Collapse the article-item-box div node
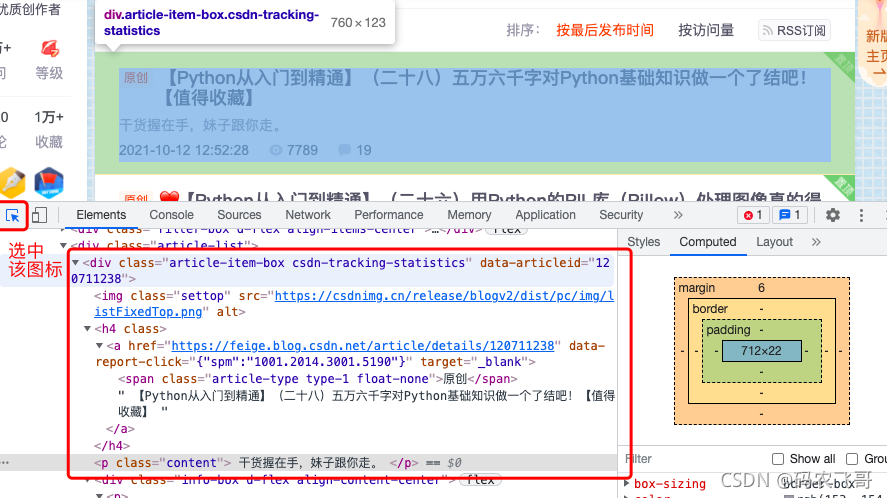Viewport: 887px width, 498px height. click(75, 263)
